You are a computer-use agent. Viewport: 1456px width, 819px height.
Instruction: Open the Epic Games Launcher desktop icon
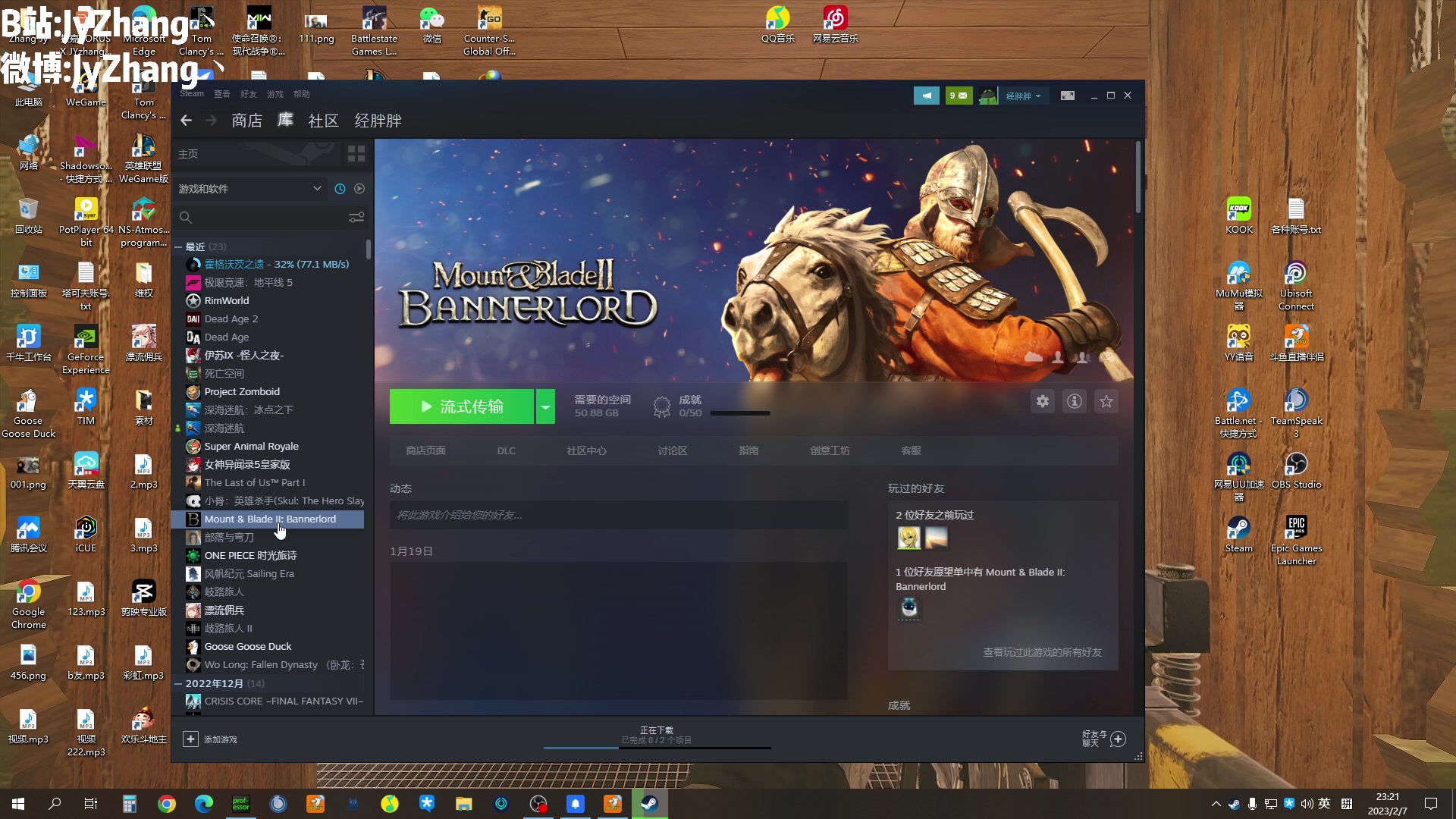click(x=1296, y=540)
